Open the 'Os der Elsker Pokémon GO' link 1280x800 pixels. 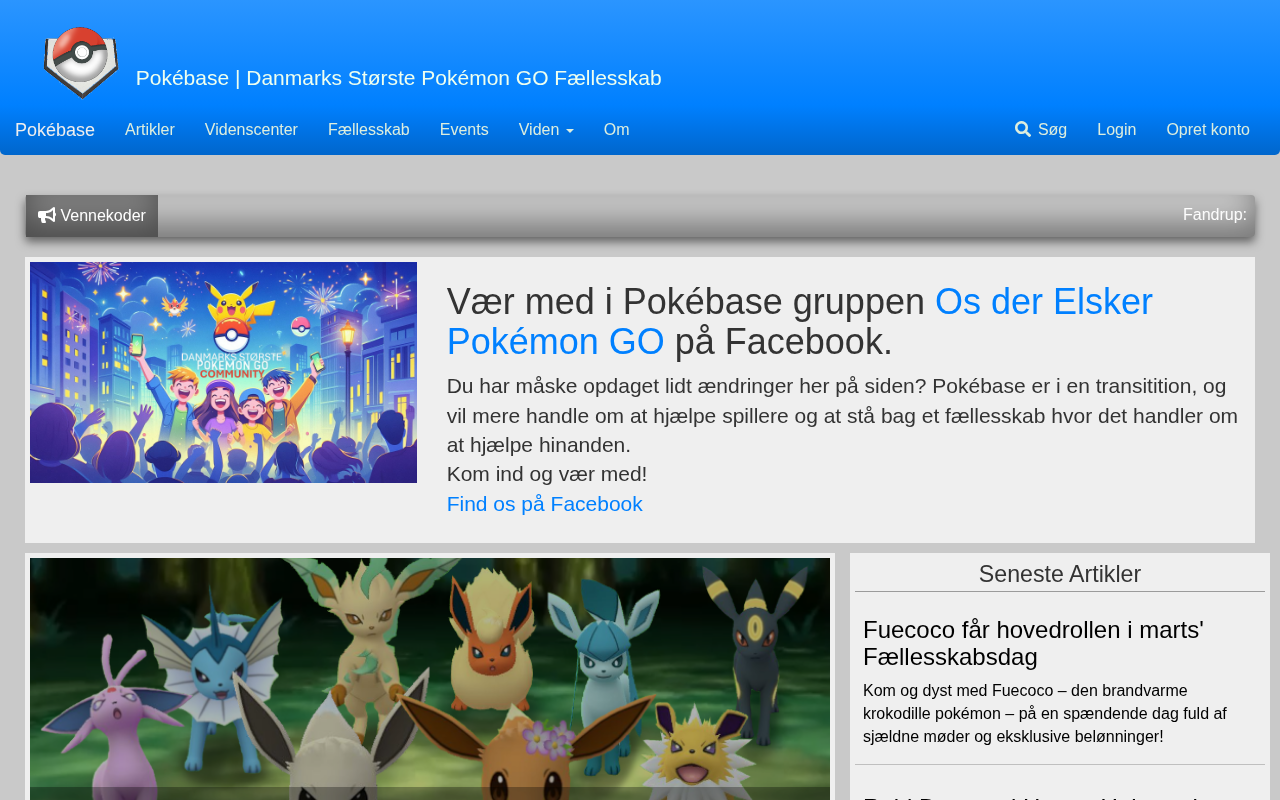(800, 322)
